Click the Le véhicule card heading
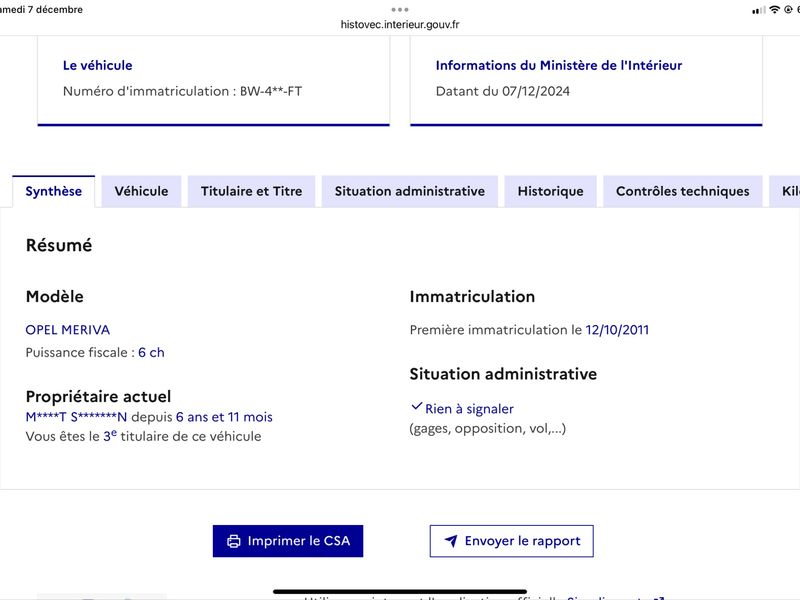 pos(97,65)
